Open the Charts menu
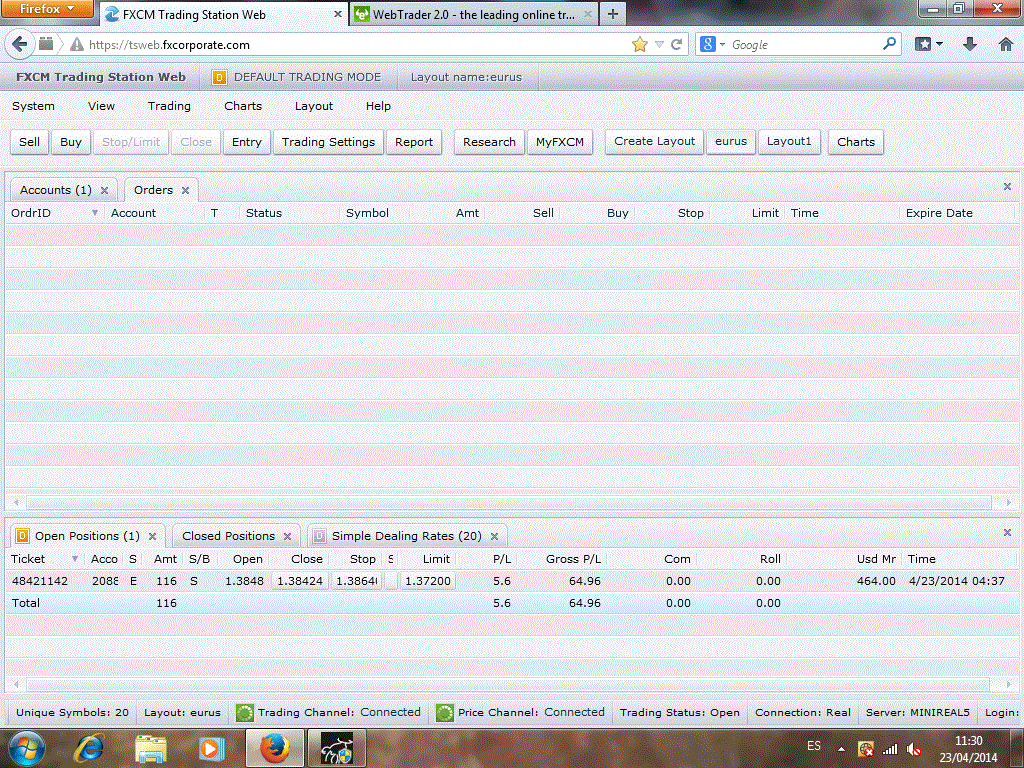1024x768 pixels. click(x=243, y=106)
